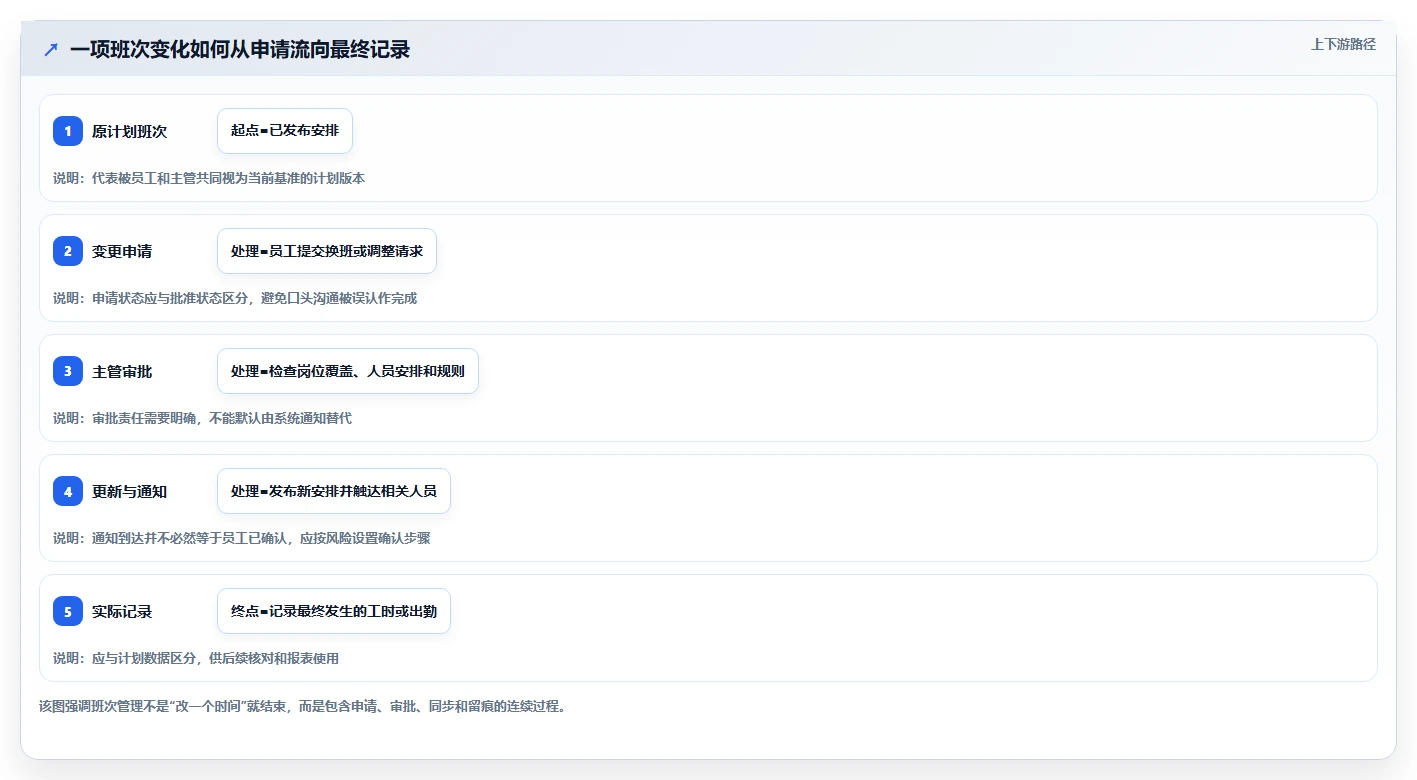The image size is (1417, 780).
Task: Click the 终点=记录最终发生的工时或出勤 chip
Action: (x=334, y=611)
